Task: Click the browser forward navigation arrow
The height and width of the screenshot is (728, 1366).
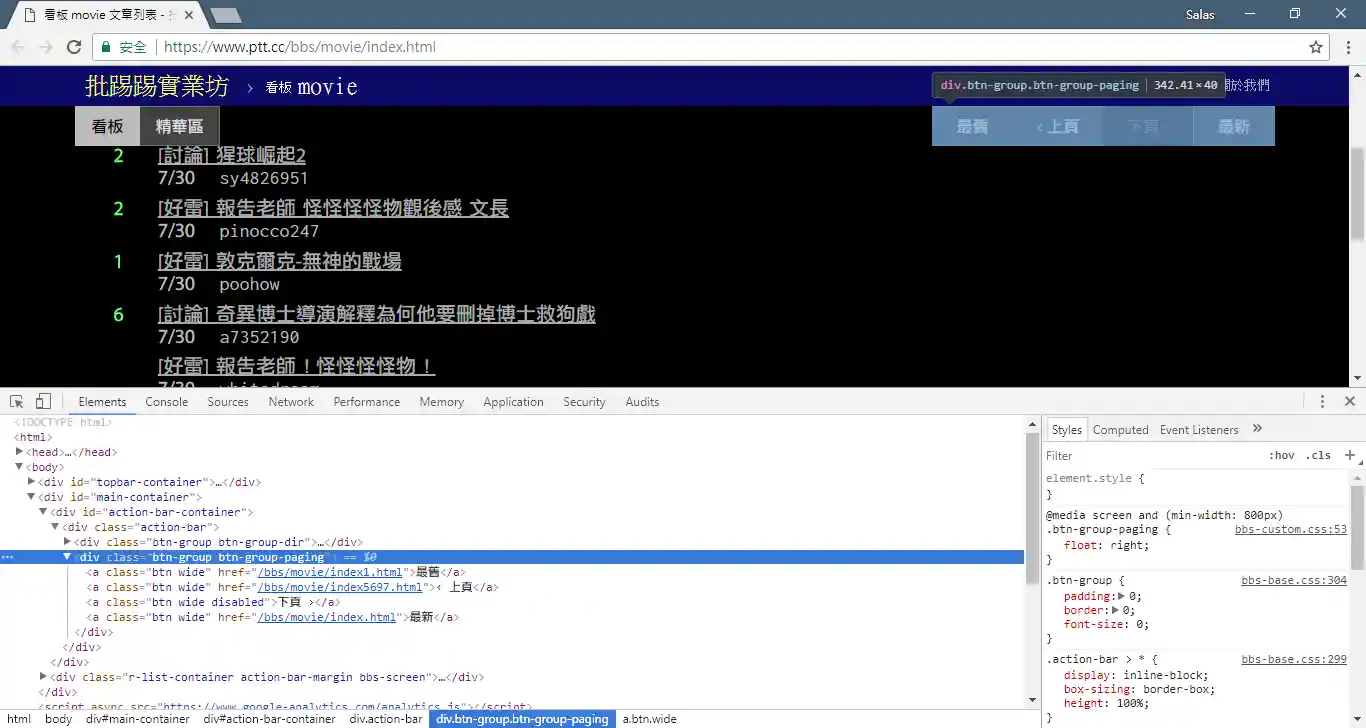Action: [45, 46]
